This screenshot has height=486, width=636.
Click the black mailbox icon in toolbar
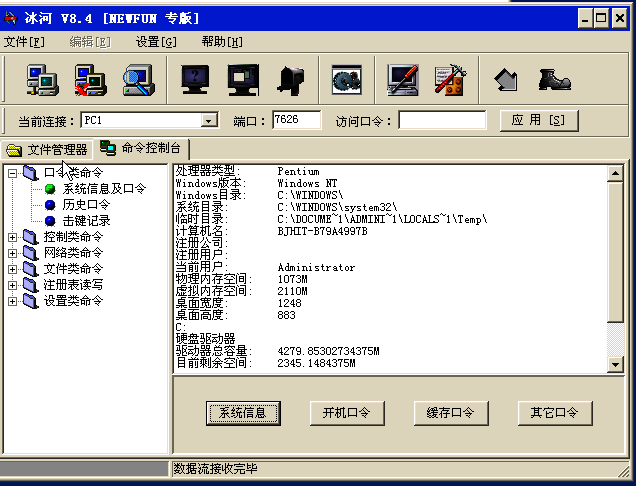click(291, 81)
